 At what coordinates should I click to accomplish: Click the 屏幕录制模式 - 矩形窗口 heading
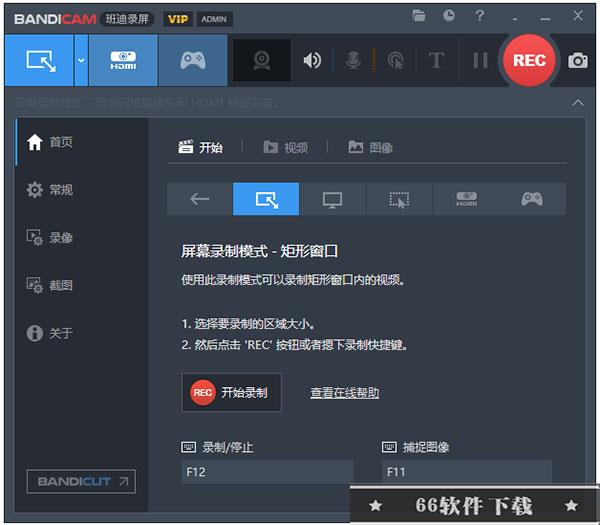click(259, 251)
